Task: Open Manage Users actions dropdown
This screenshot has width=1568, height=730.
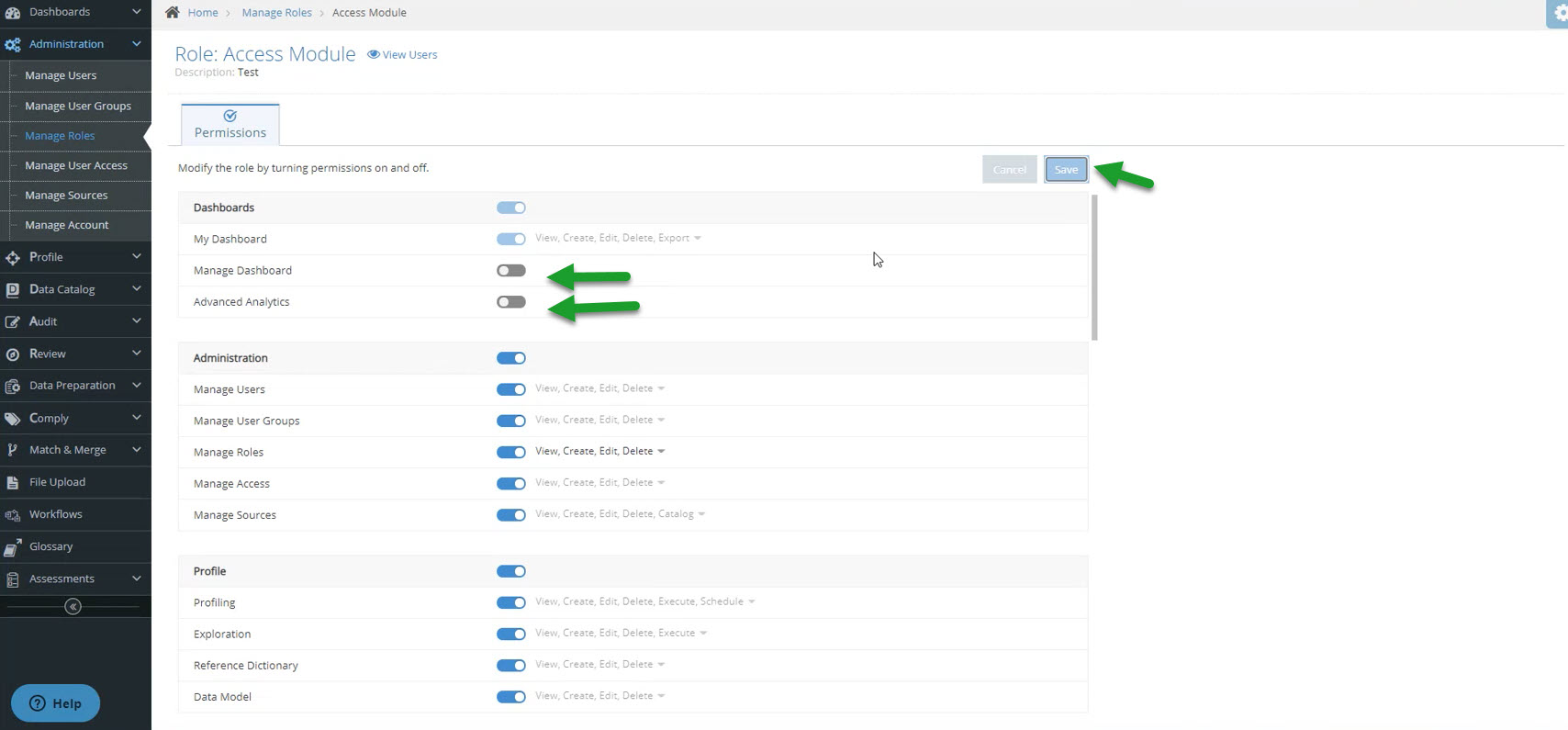Action: [599, 388]
